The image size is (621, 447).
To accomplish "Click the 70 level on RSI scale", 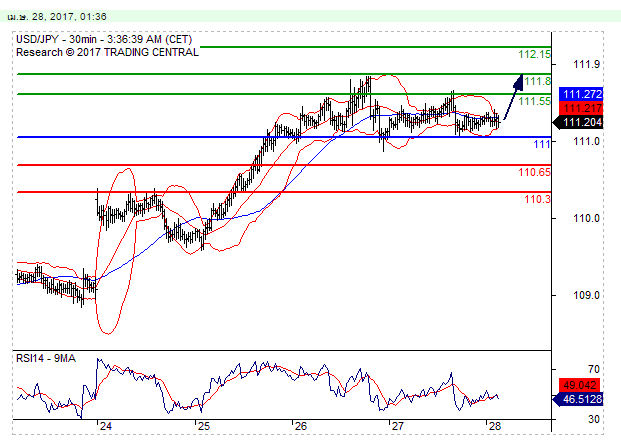I will click(593, 369).
